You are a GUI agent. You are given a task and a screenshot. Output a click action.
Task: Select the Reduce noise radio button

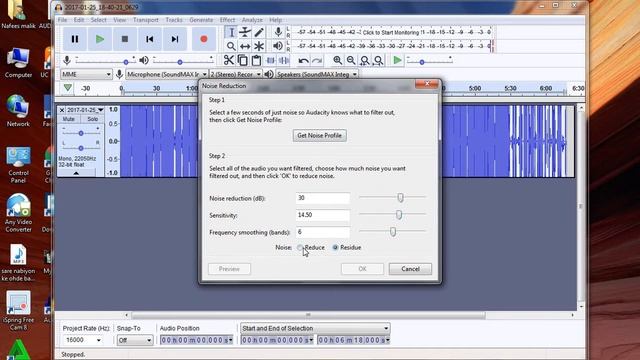(x=300, y=248)
